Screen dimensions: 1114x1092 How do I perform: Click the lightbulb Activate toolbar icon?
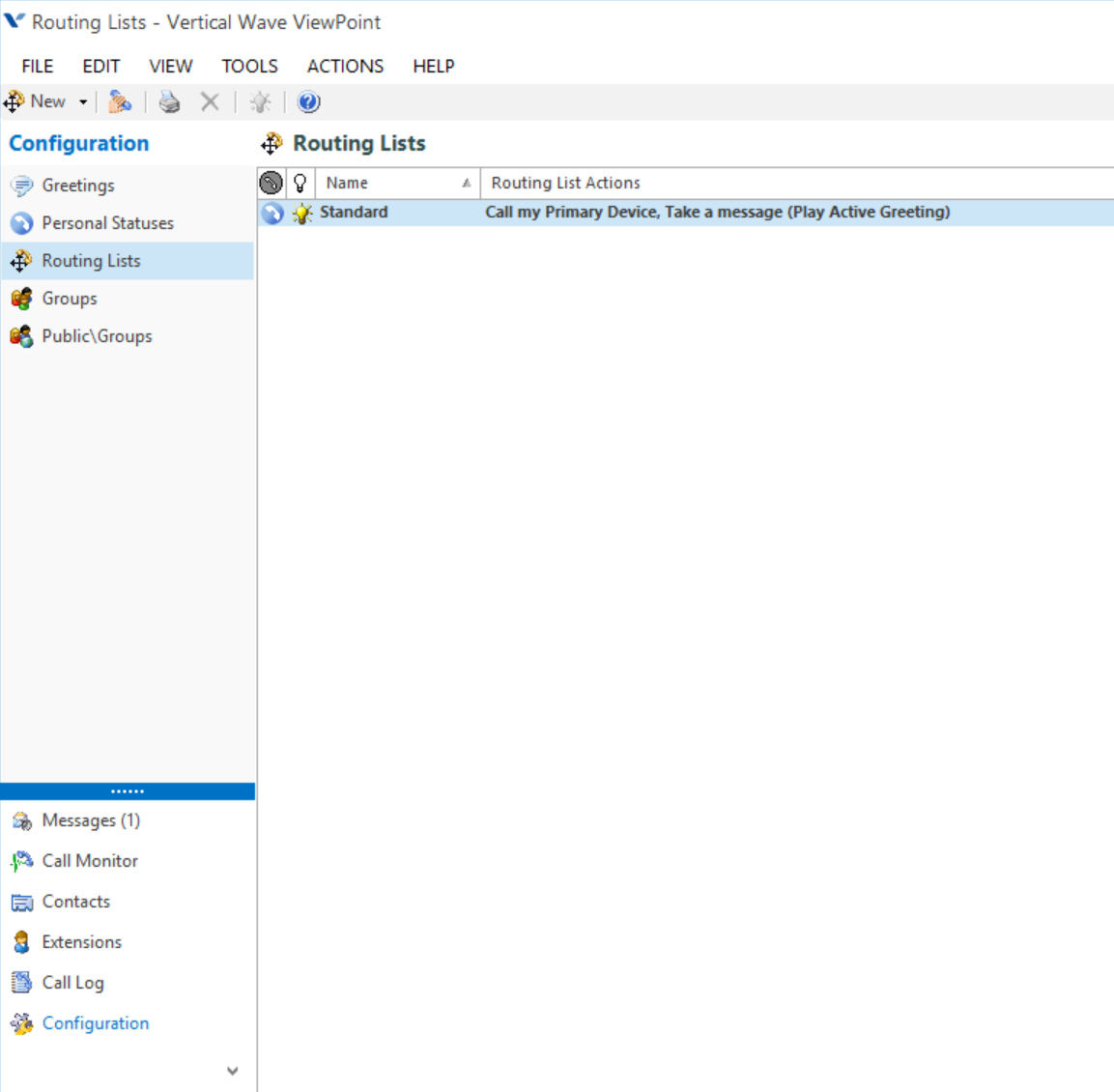coord(260,101)
